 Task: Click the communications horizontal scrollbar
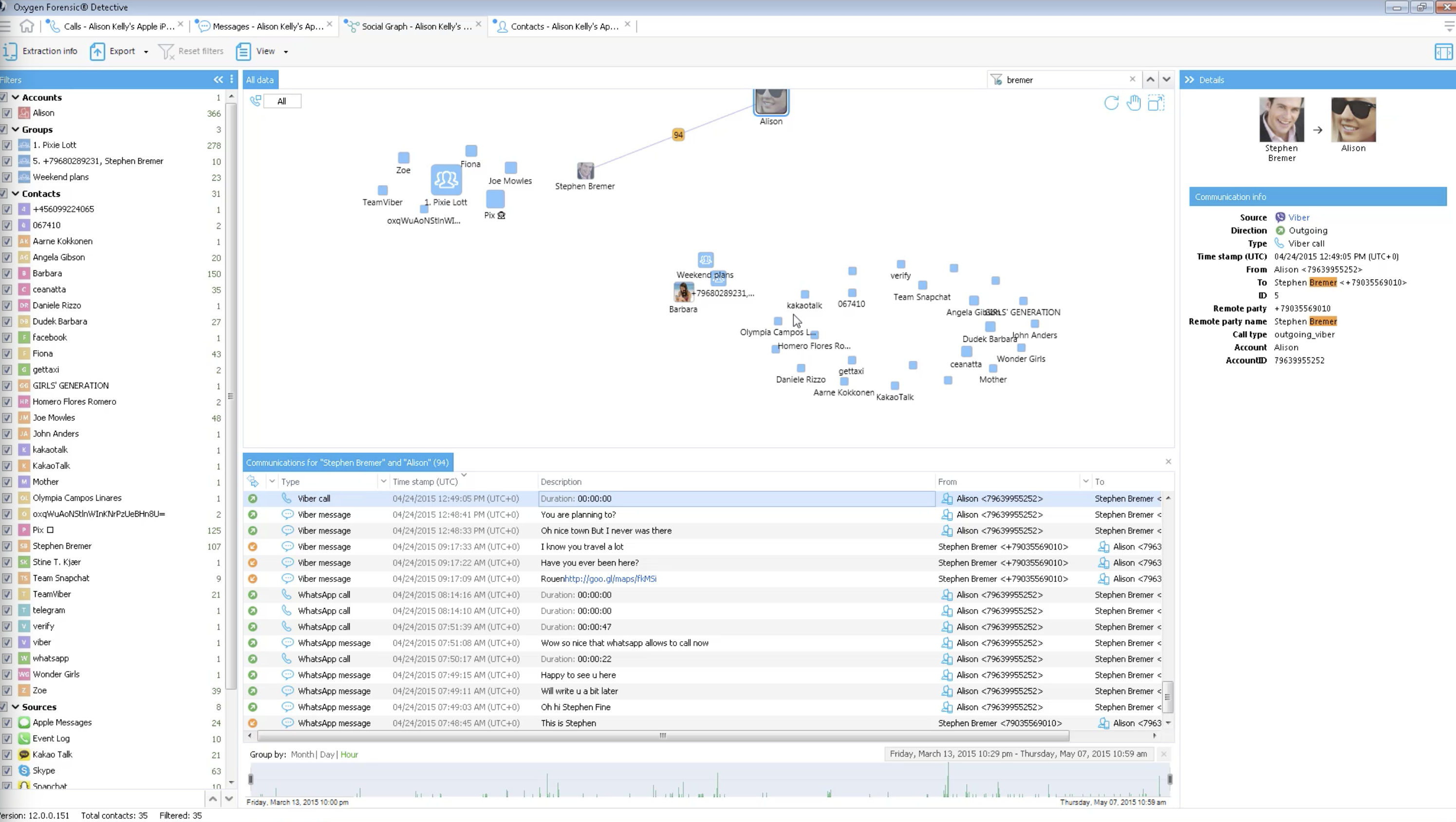coord(663,735)
